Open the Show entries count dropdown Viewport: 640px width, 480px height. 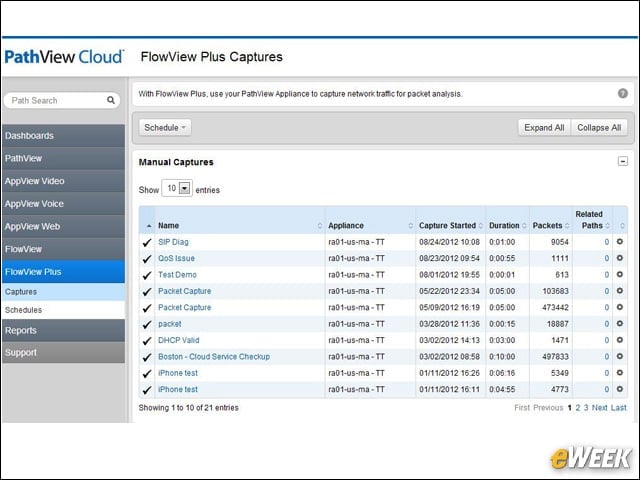pos(177,188)
